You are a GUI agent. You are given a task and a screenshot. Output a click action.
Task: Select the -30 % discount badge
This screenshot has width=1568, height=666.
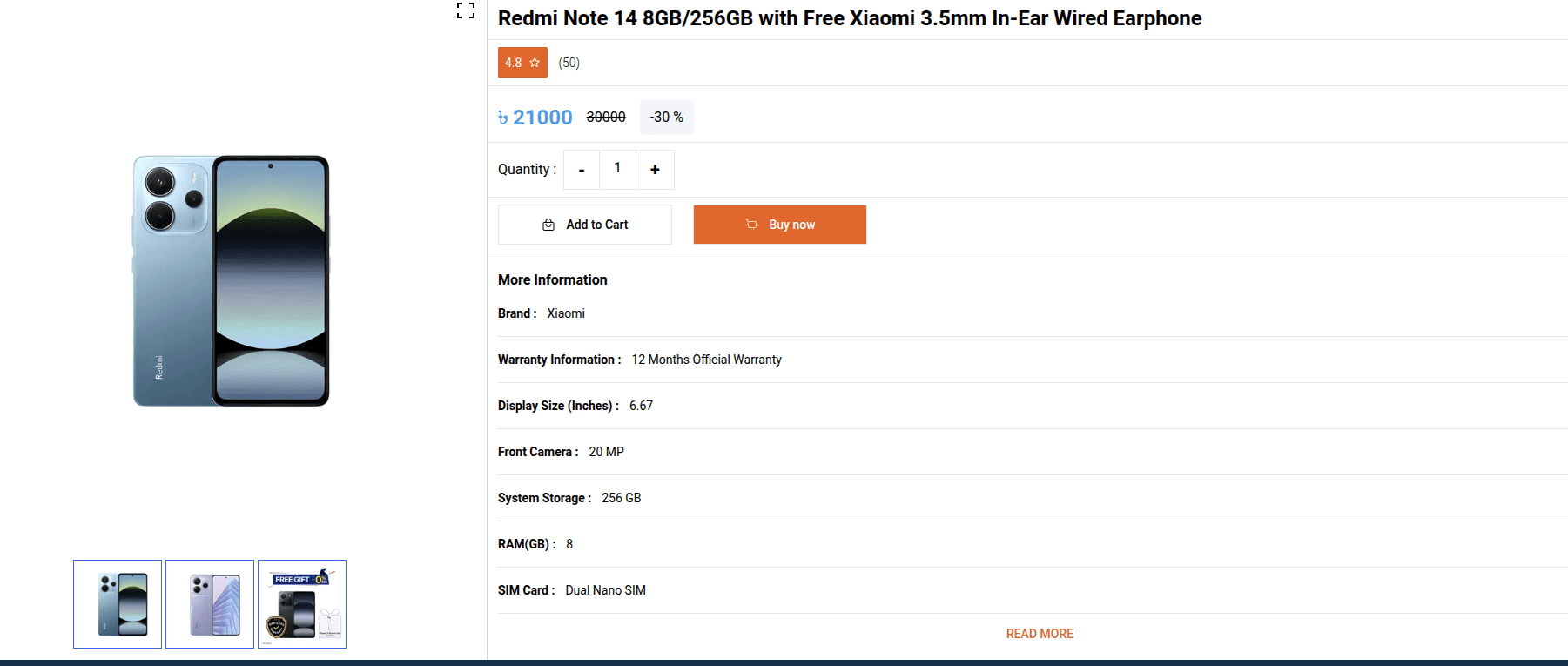coord(666,117)
